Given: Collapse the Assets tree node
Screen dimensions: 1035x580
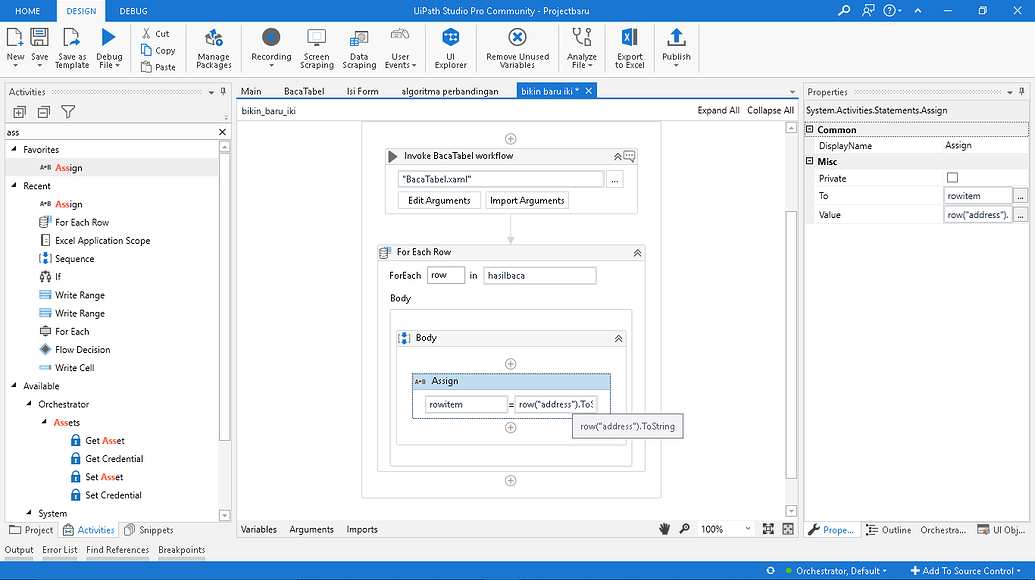Looking at the screenshot, I should coord(44,422).
